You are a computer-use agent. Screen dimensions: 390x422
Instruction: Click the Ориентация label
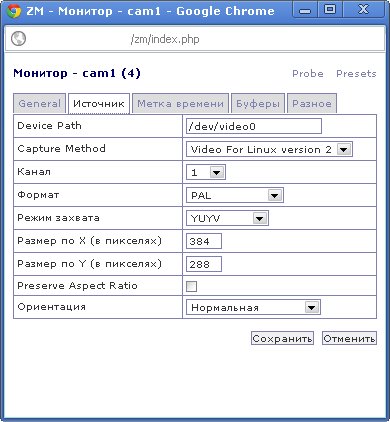click(52, 307)
